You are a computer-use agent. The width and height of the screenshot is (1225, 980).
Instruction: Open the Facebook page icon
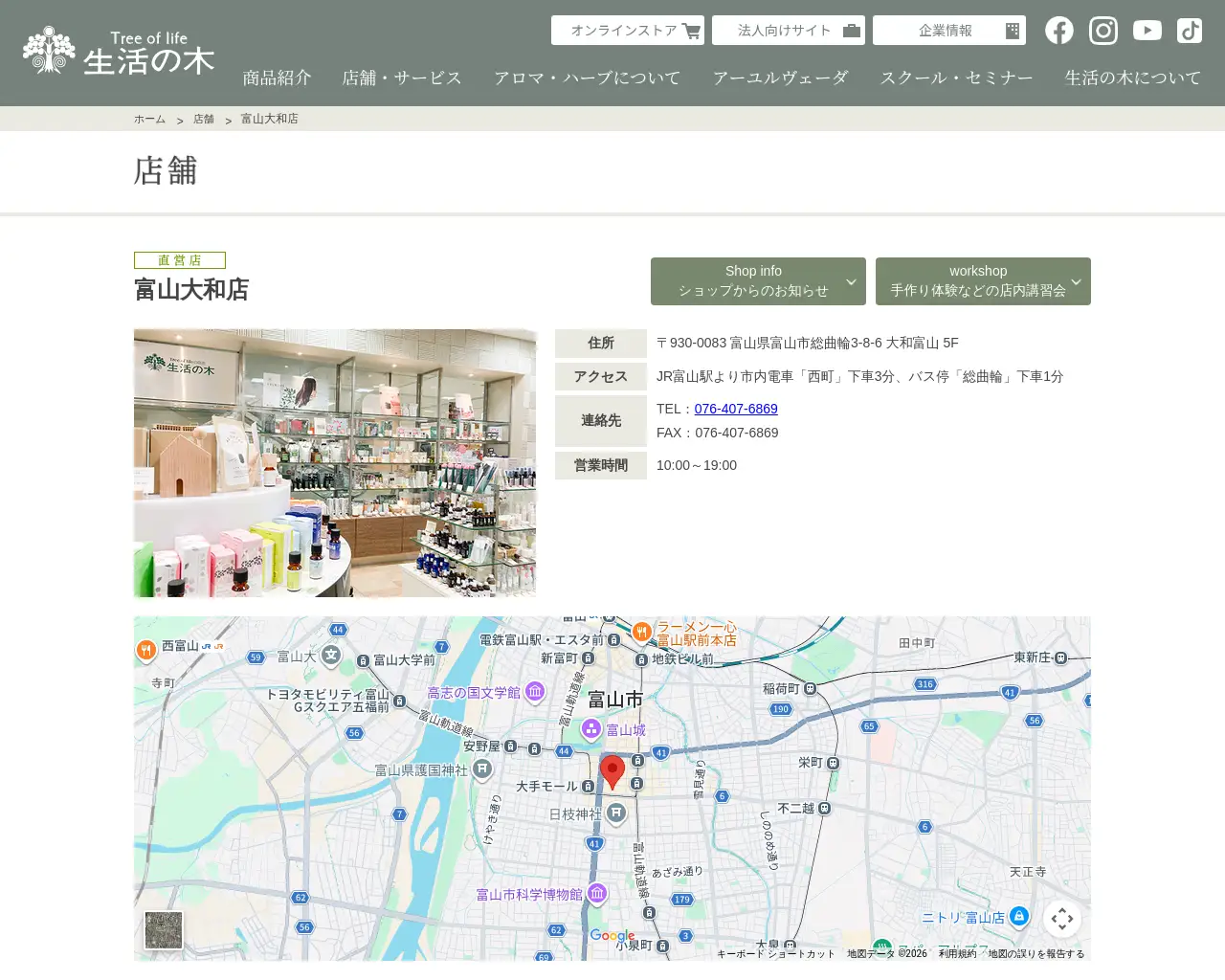[x=1058, y=30]
